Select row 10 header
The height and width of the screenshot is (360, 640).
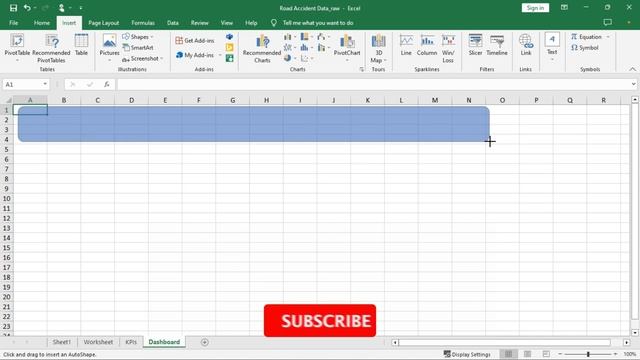point(7,199)
